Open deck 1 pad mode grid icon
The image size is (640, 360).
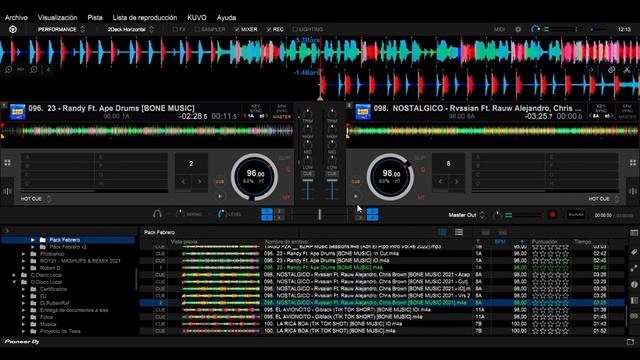coord(8,162)
